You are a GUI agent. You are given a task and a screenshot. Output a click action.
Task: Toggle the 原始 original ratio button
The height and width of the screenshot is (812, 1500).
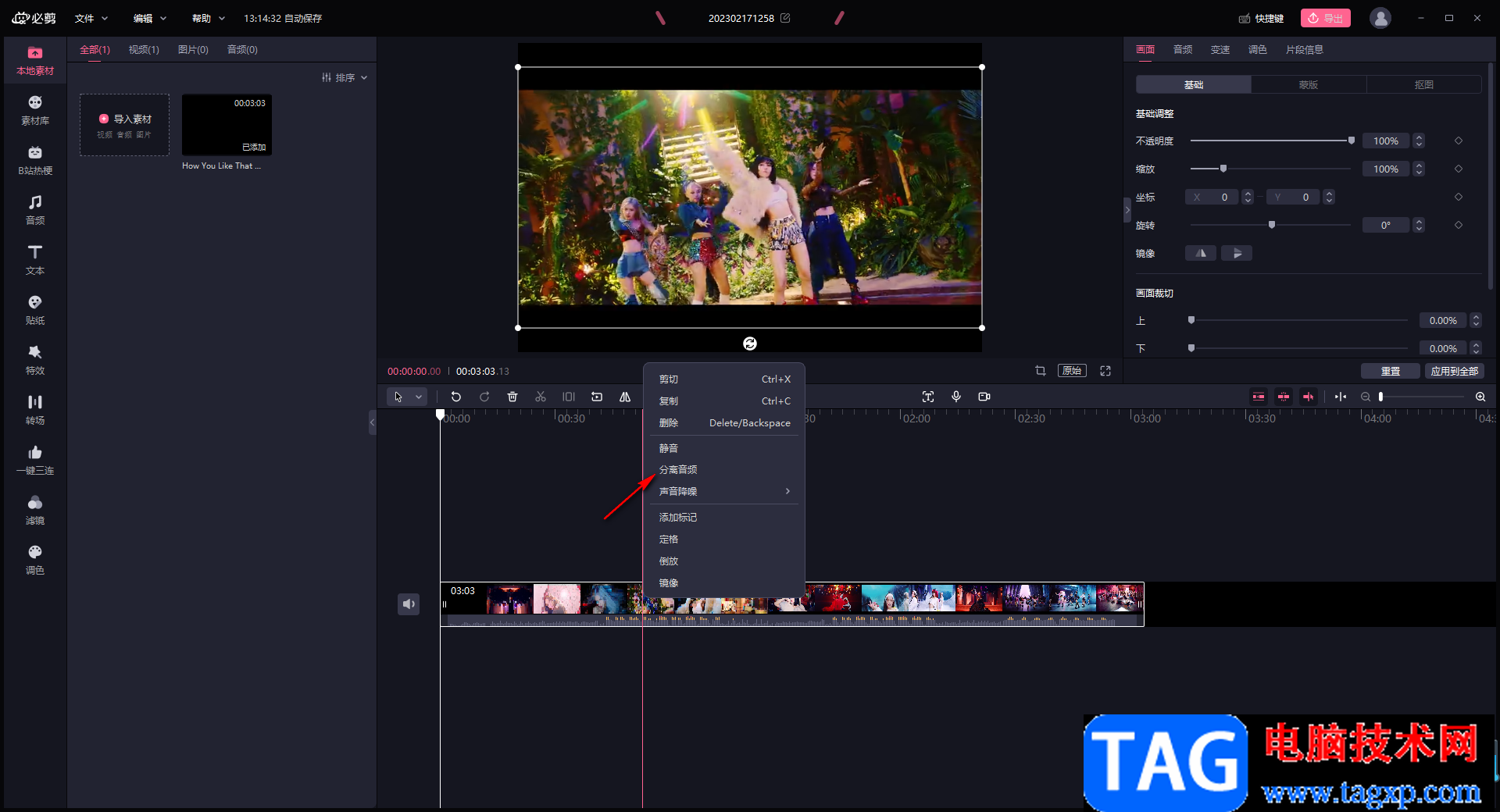tap(1072, 371)
